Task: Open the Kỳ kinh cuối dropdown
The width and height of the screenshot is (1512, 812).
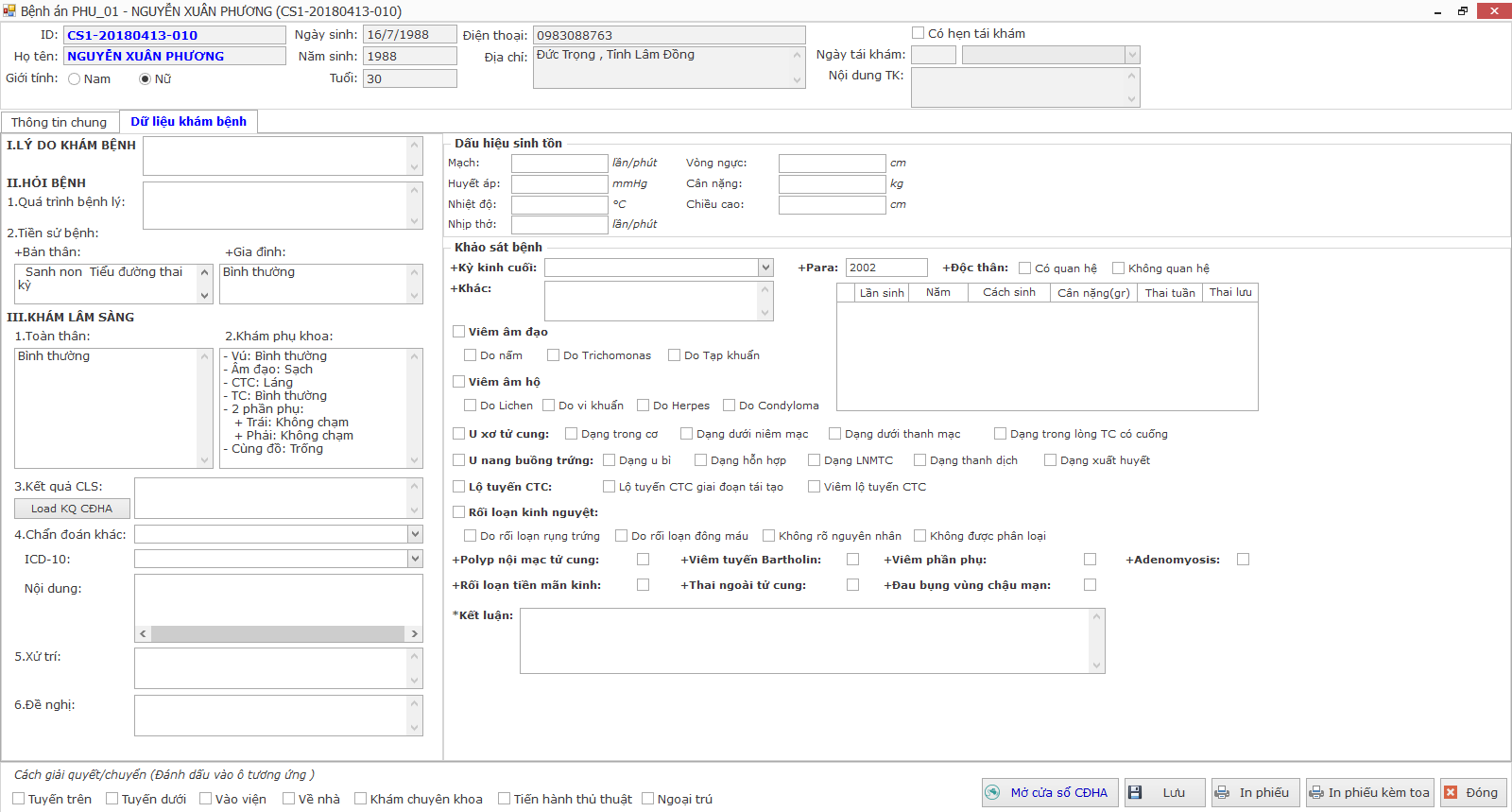Action: 765,268
